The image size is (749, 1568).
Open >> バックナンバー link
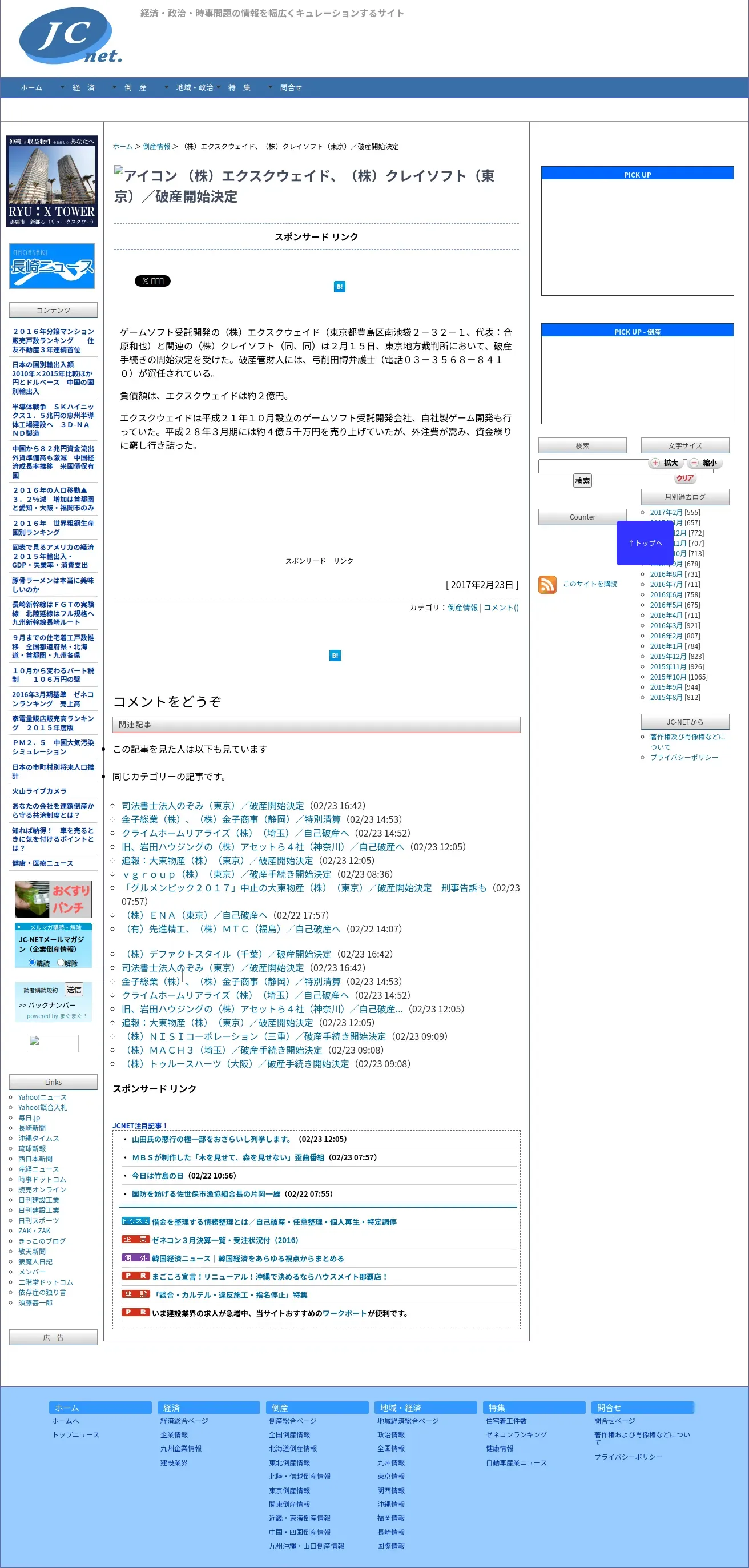(x=47, y=1006)
